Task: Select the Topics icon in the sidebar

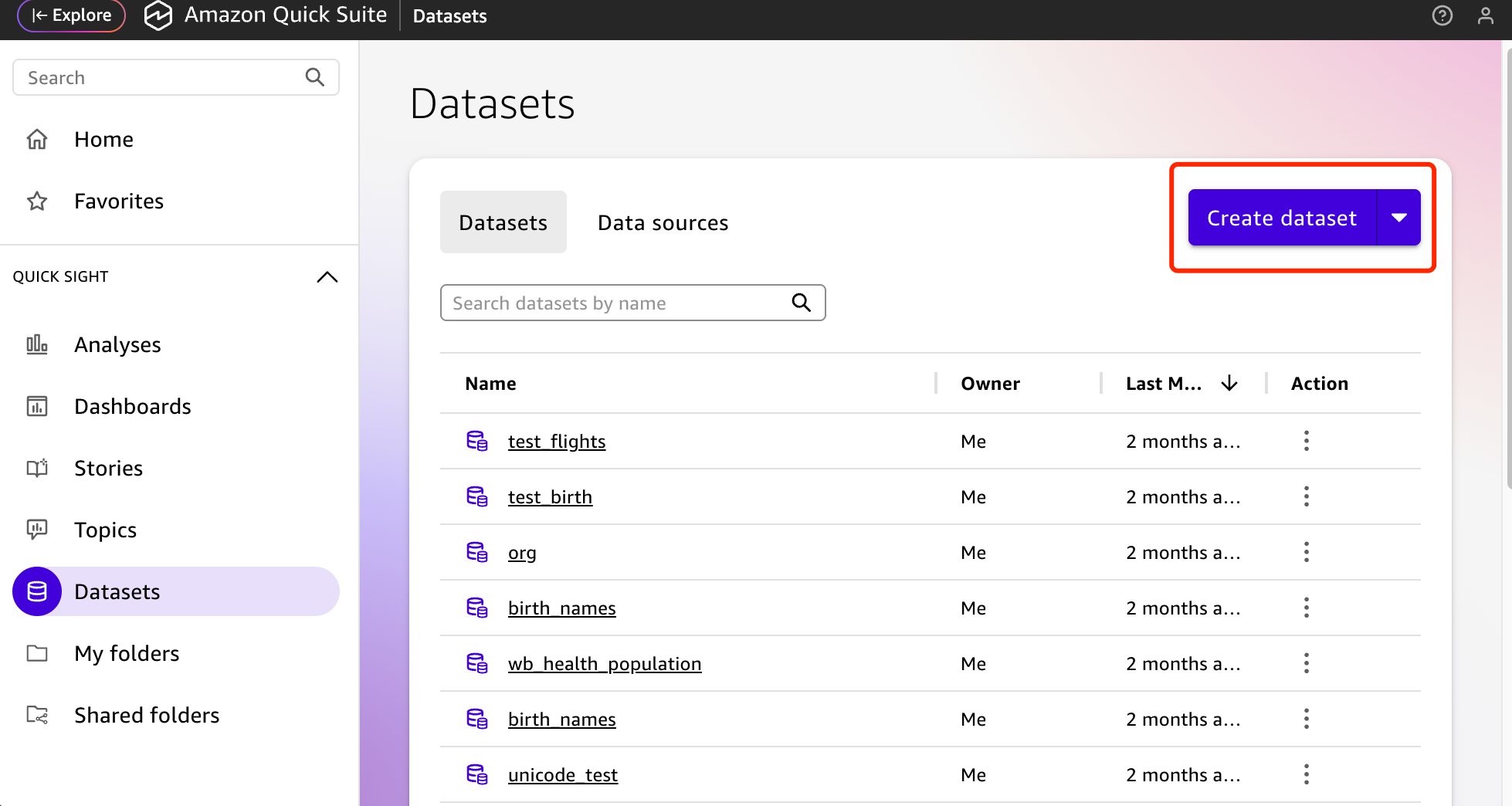Action: coord(36,530)
